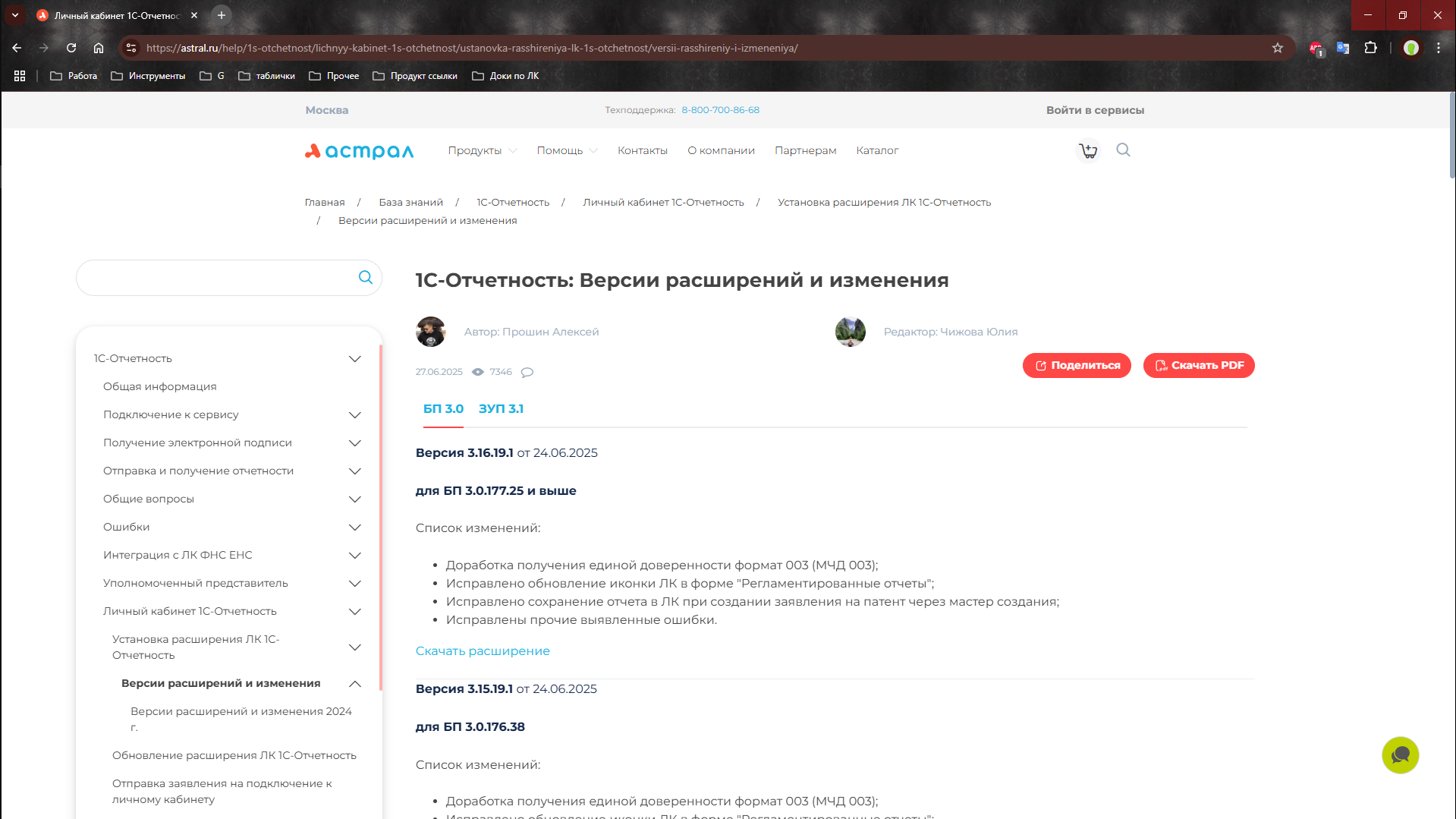Image resolution: width=1456 pixels, height=819 pixels.
Task: Click Скачать расширение link for version 3.16.19.1
Action: coord(483,650)
